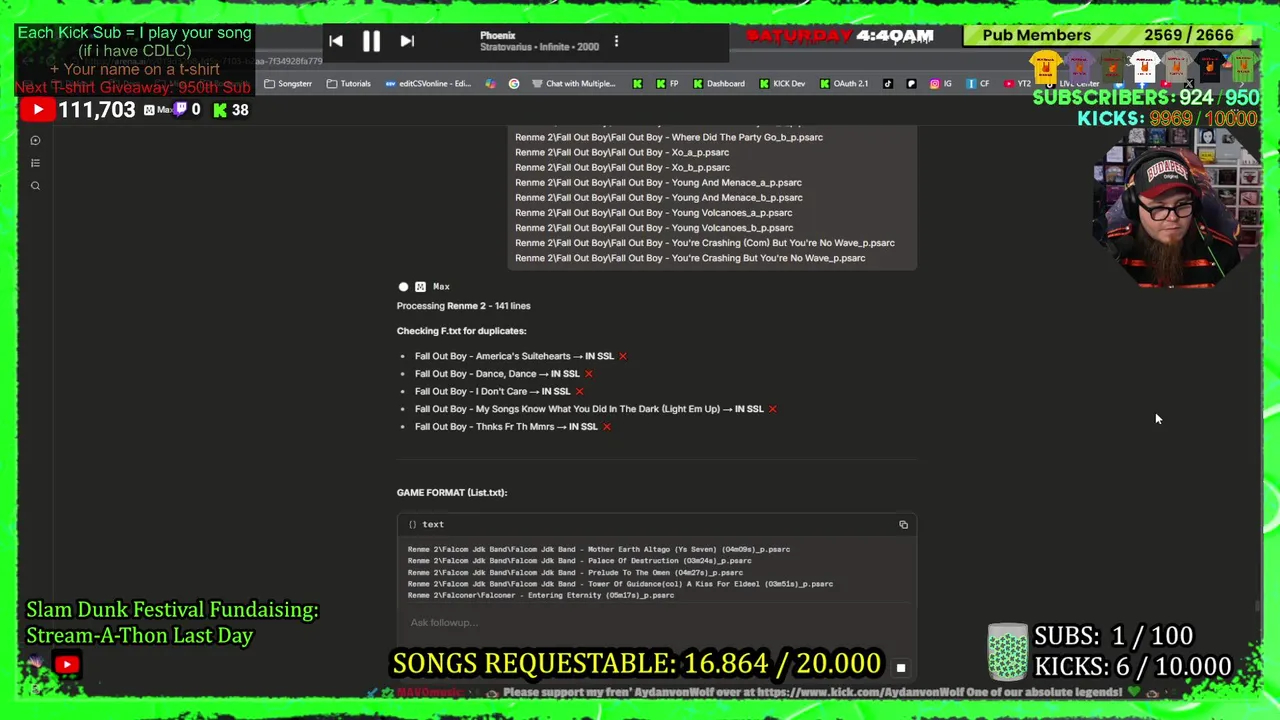Select 'Young And Menace_a_p.psarc' line
The image size is (1280, 720).
pos(658,183)
